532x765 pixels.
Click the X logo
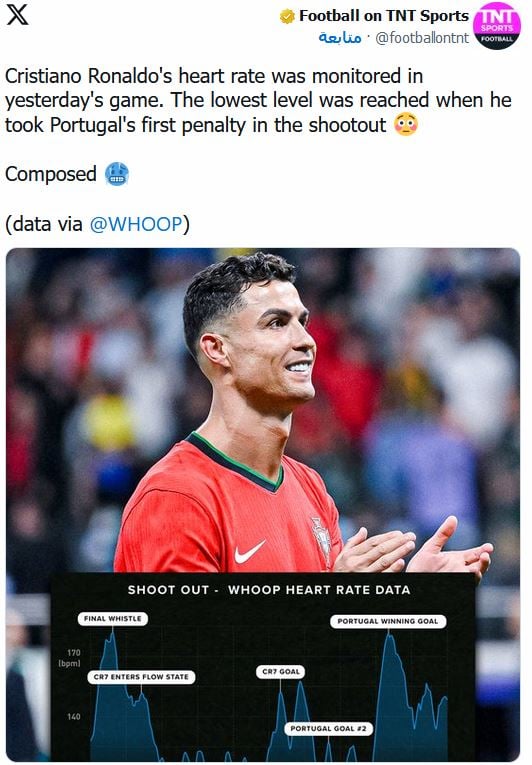18,15
